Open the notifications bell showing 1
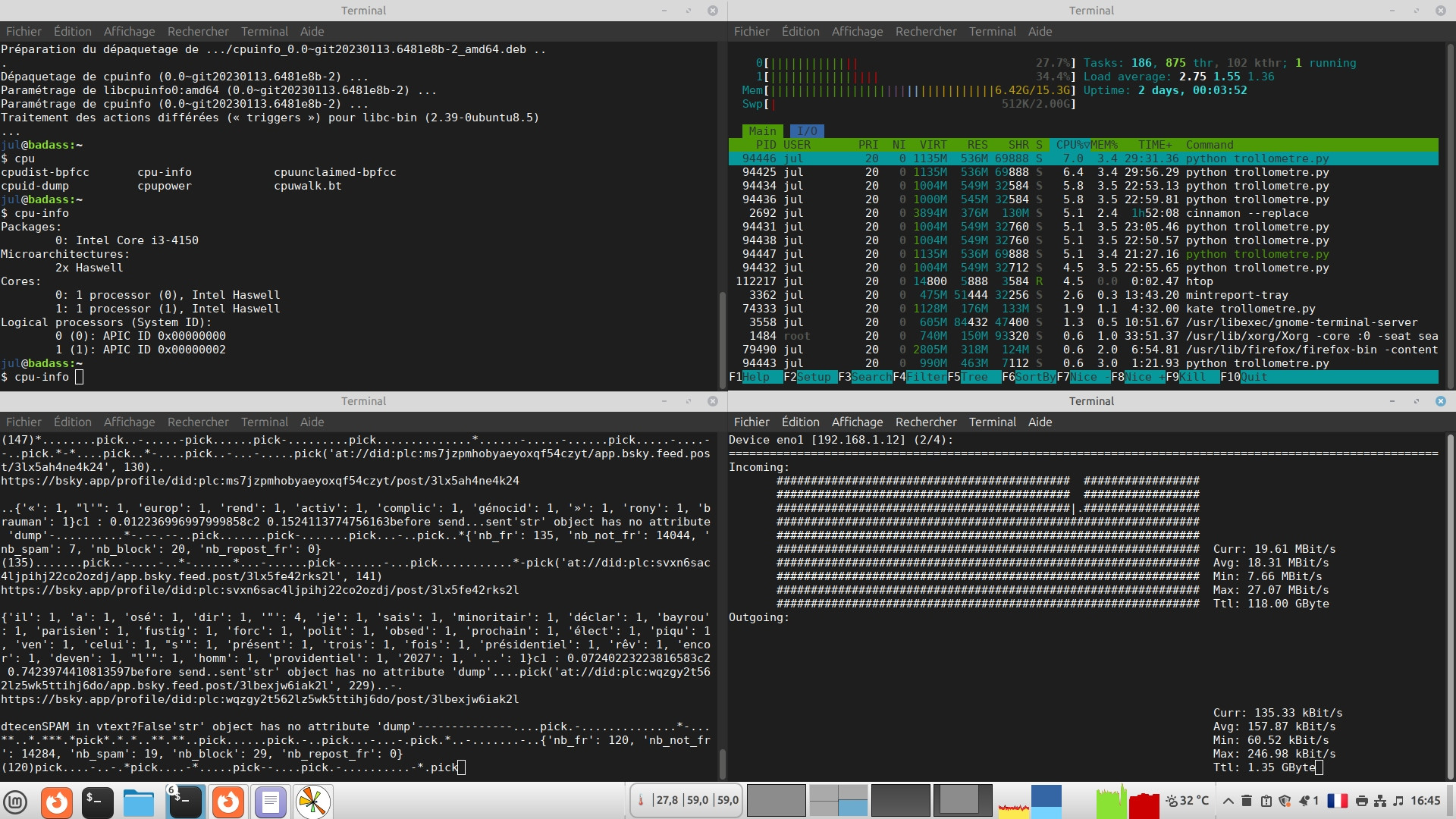 pos(1309,801)
